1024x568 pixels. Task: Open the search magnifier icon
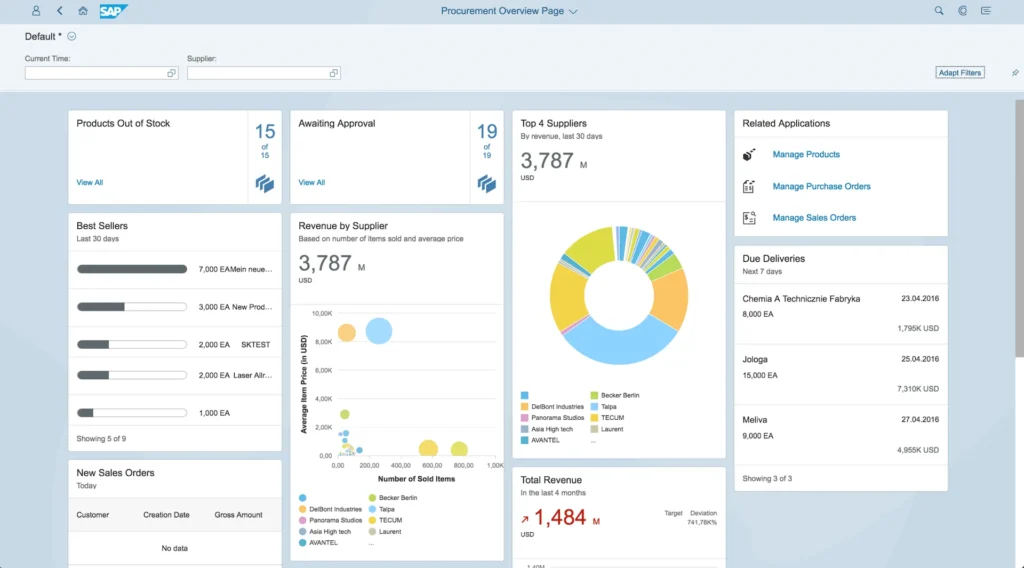click(938, 11)
